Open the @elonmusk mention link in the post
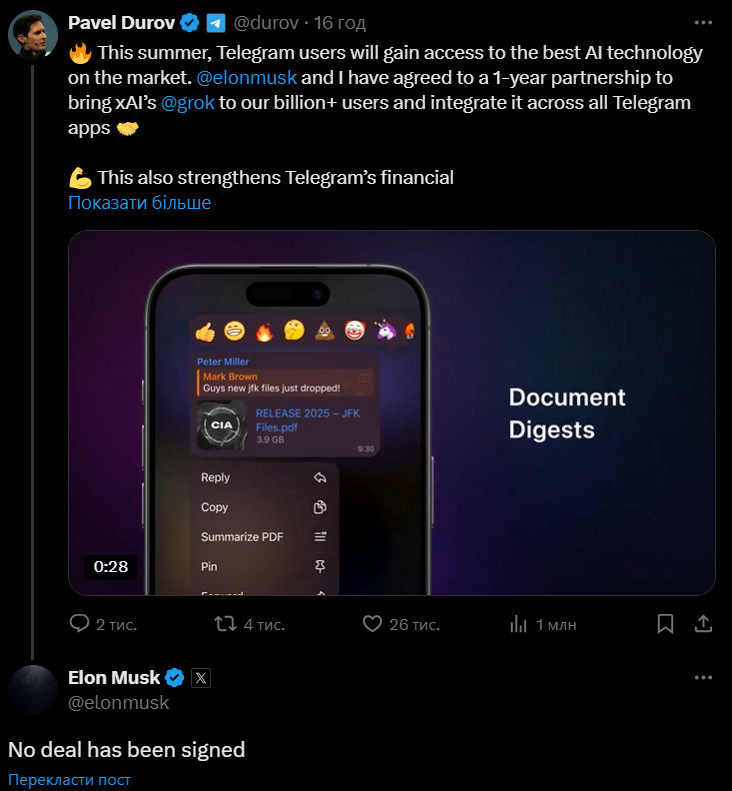Image resolution: width=732 pixels, height=791 pixels. coord(246,78)
